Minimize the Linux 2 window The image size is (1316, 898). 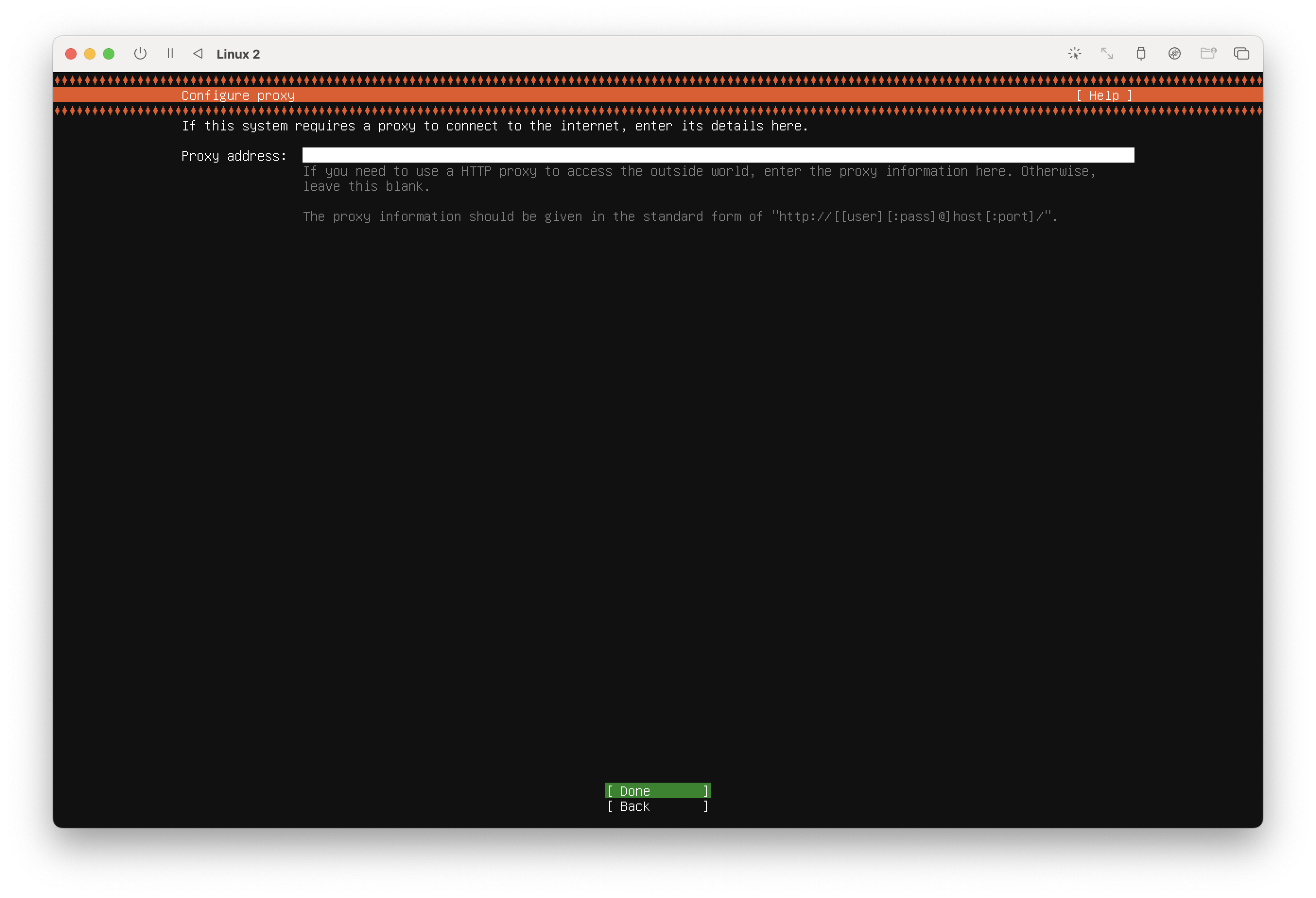89,54
